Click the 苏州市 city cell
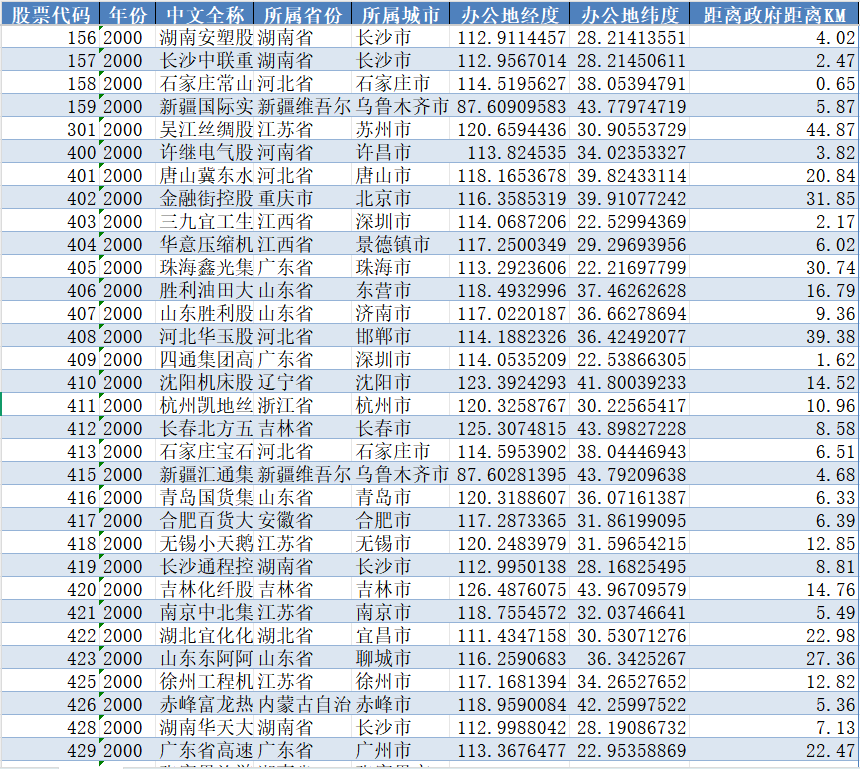The image size is (860, 769). tap(384, 130)
